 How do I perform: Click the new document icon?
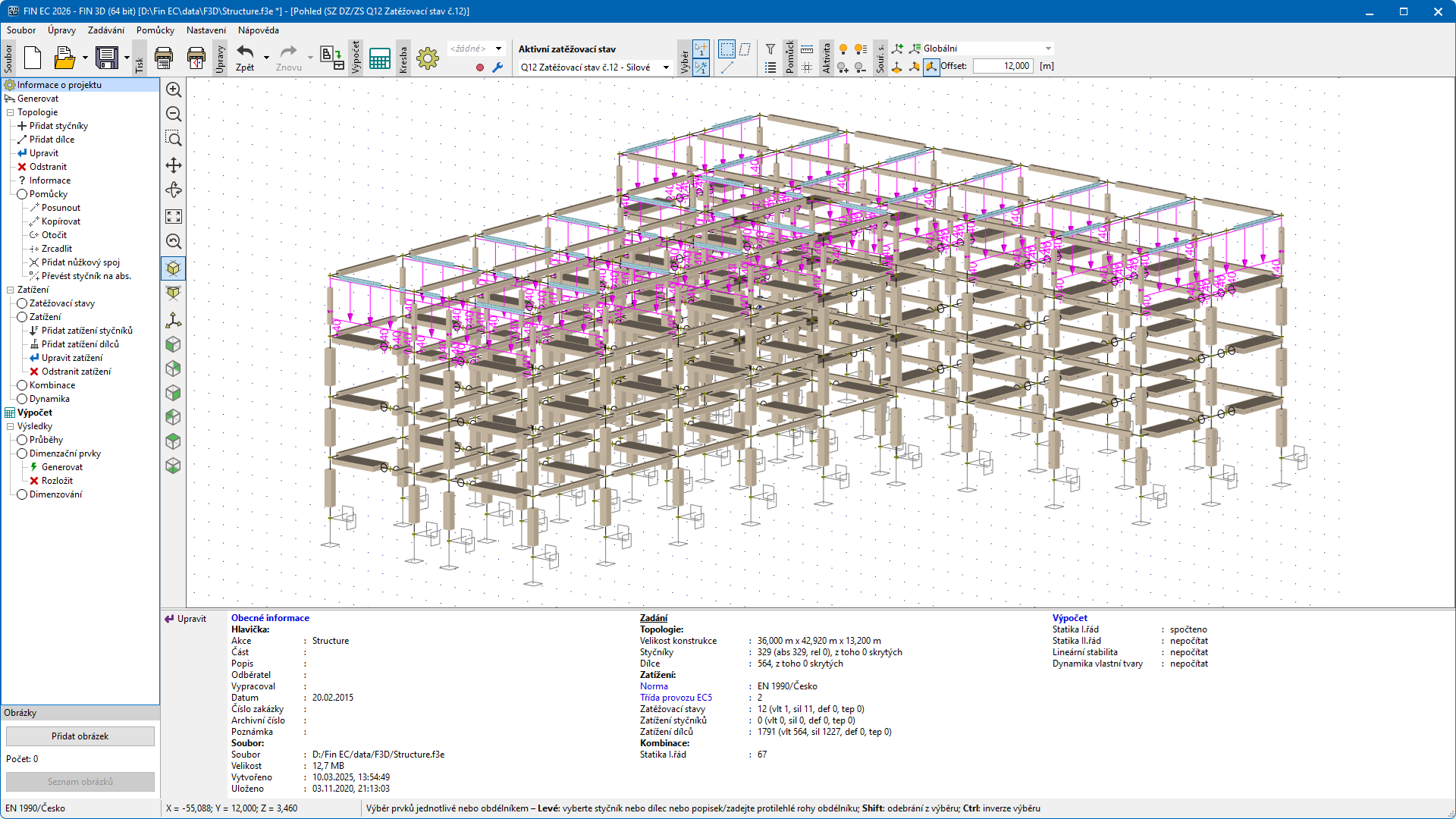coord(33,58)
